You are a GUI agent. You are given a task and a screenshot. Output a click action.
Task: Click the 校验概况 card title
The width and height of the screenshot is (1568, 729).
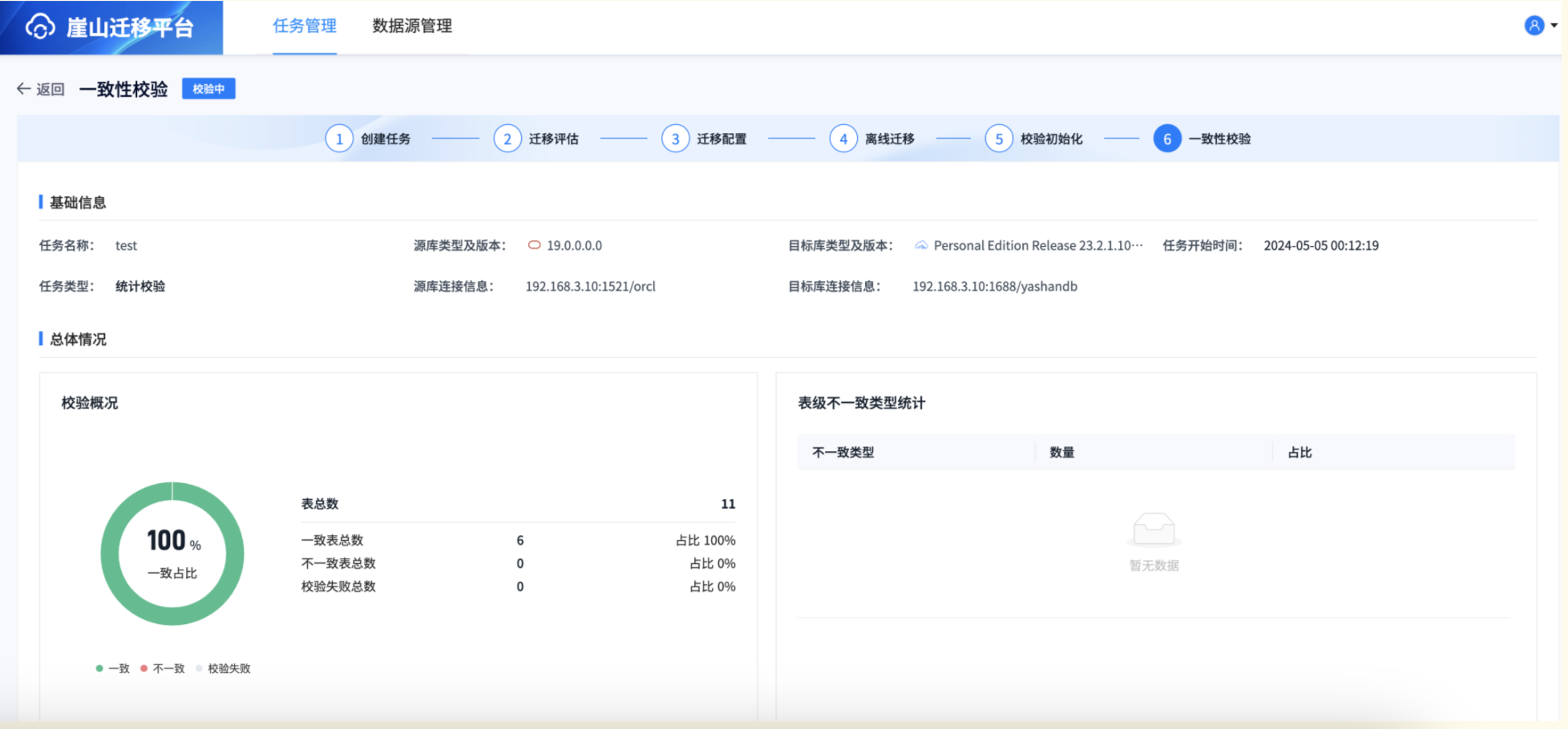point(90,403)
